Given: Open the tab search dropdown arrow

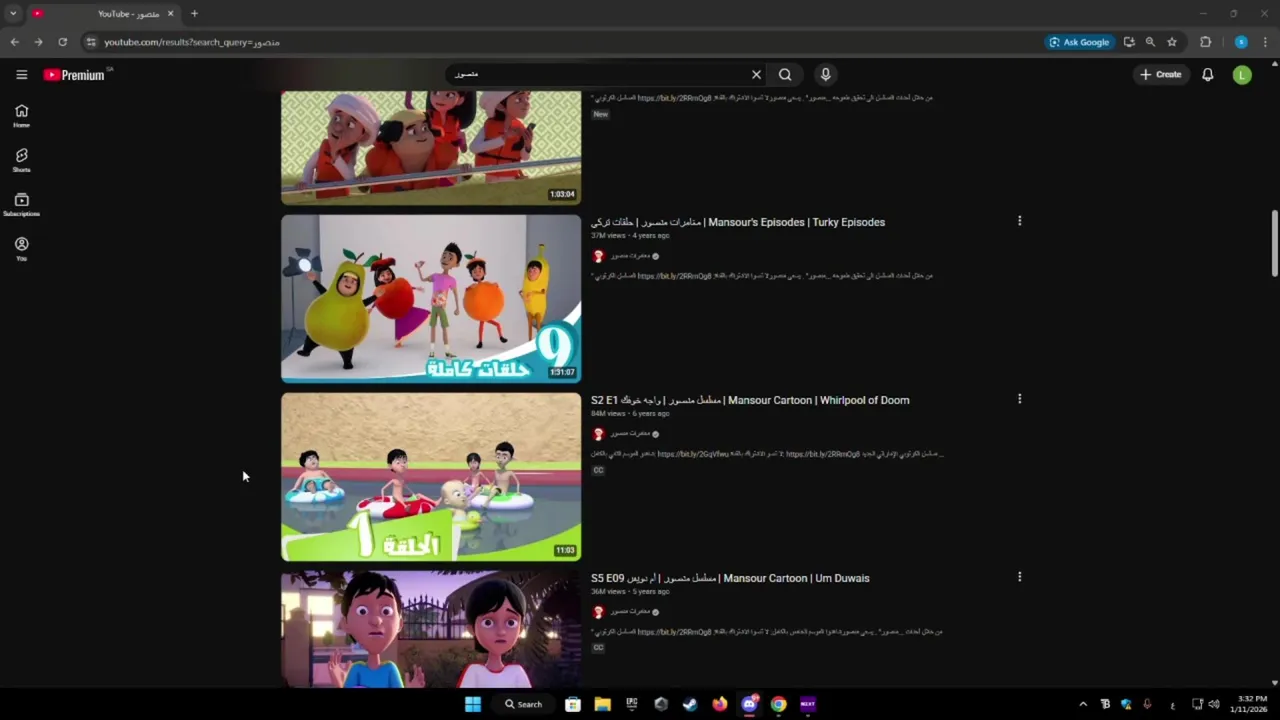Looking at the screenshot, I should tap(13, 14).
